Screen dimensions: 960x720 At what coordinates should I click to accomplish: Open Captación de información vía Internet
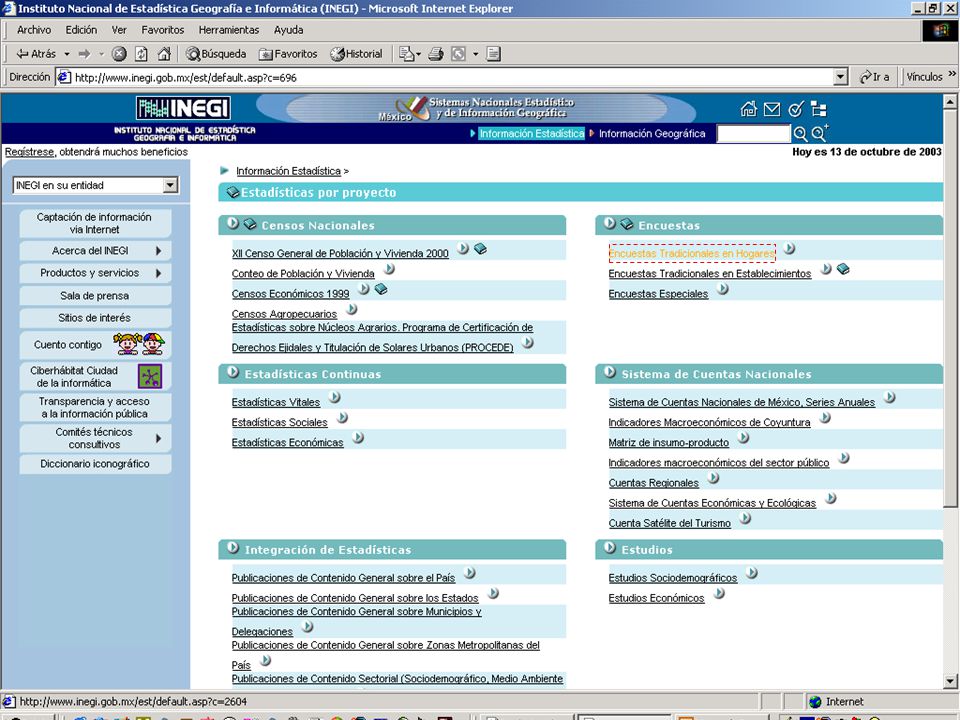[x=94, y=223]
